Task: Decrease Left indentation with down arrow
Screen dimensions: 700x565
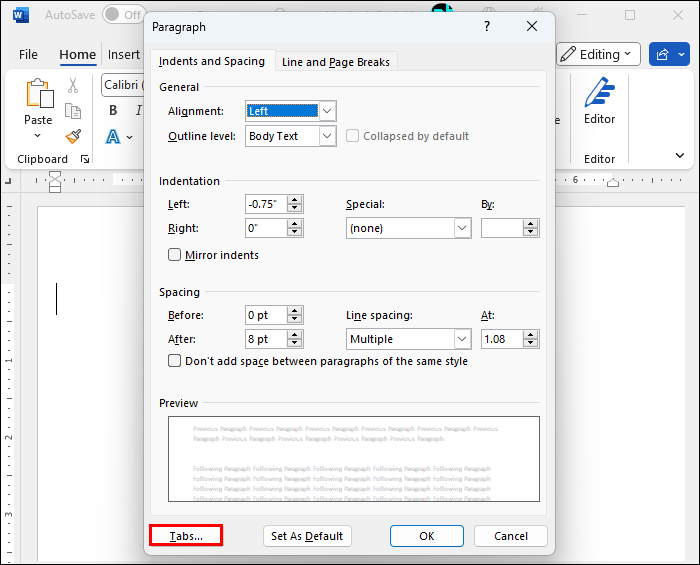Action: coord(294,208)
